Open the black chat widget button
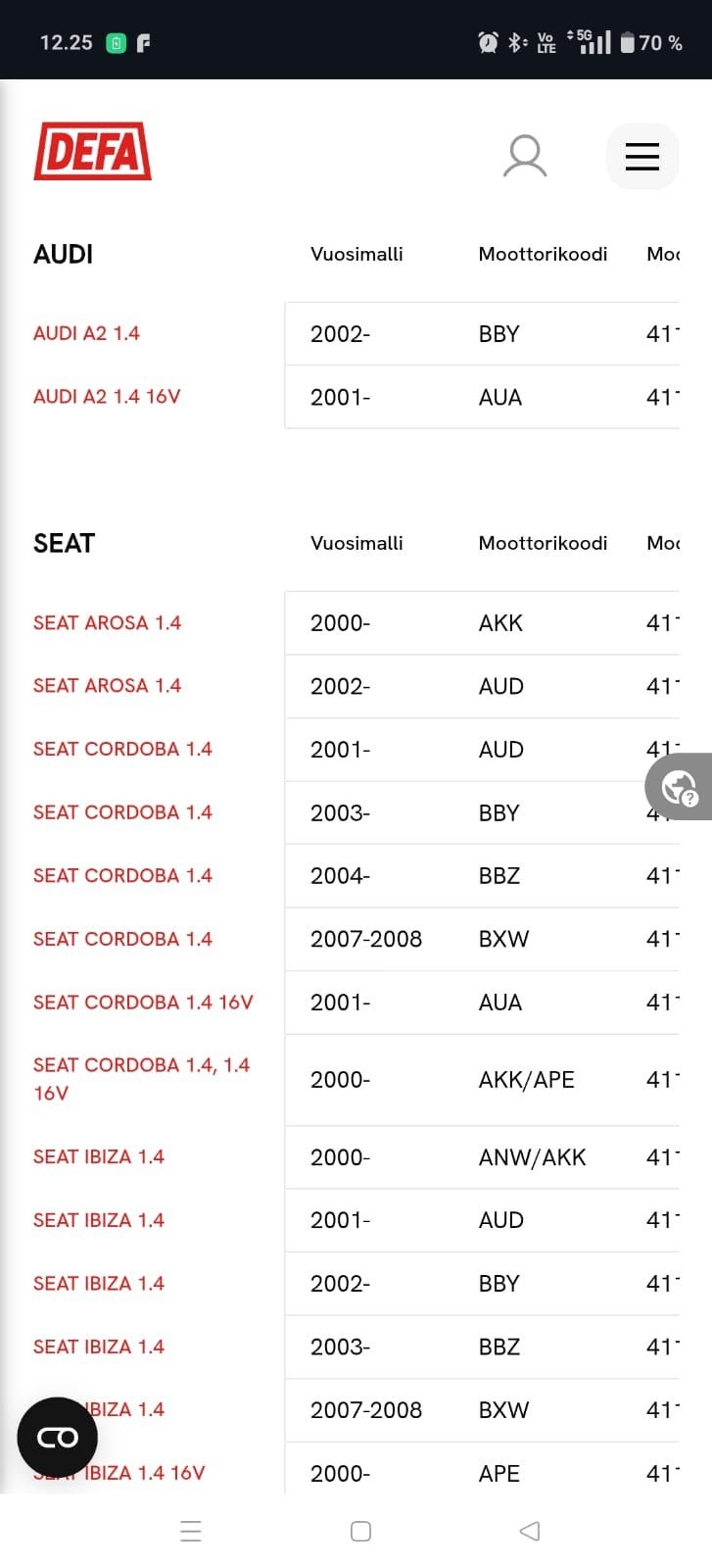 click(57, 1437)
